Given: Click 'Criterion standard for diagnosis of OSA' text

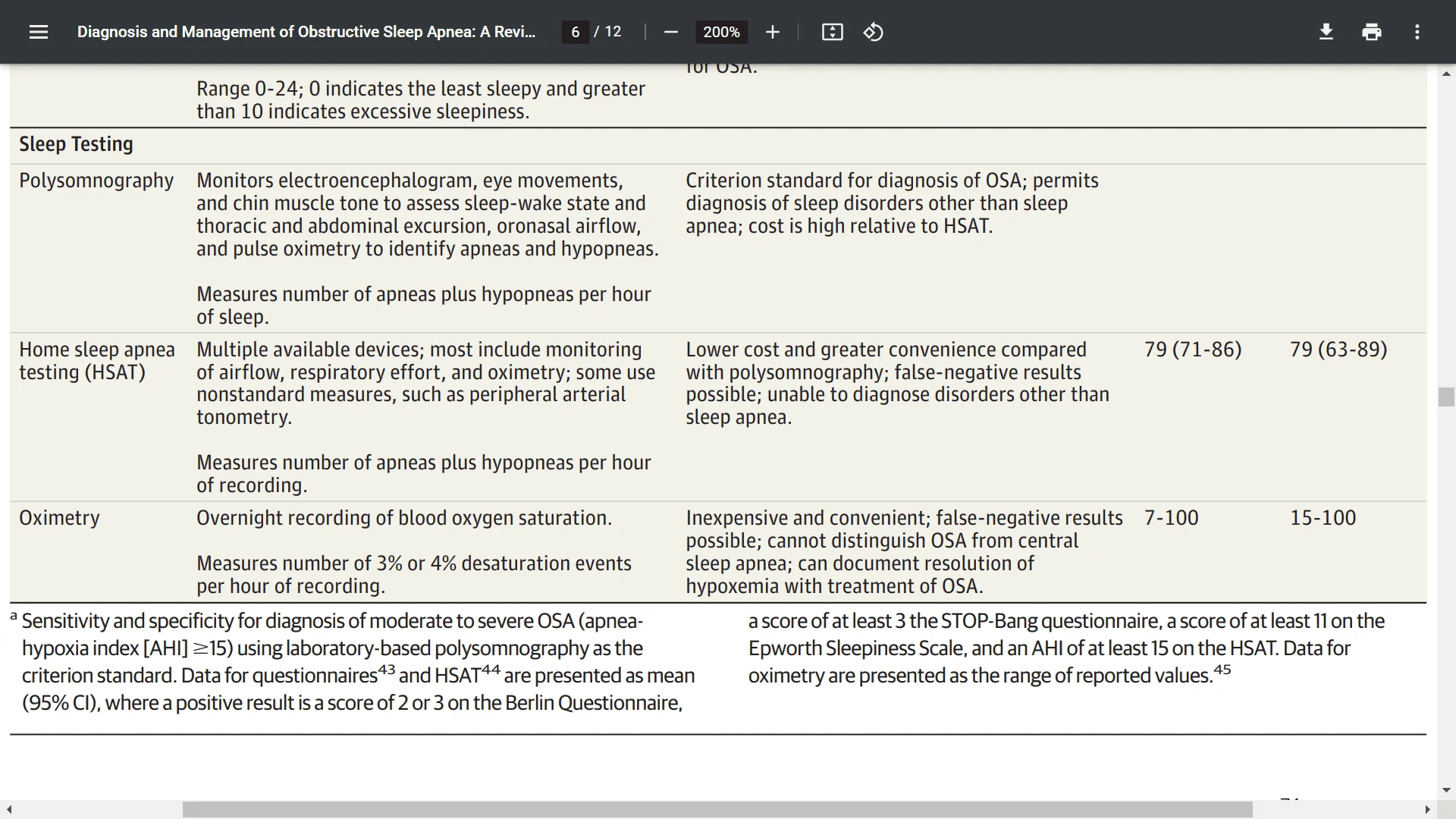Looking at the screenshot, I should coord(855,180).
